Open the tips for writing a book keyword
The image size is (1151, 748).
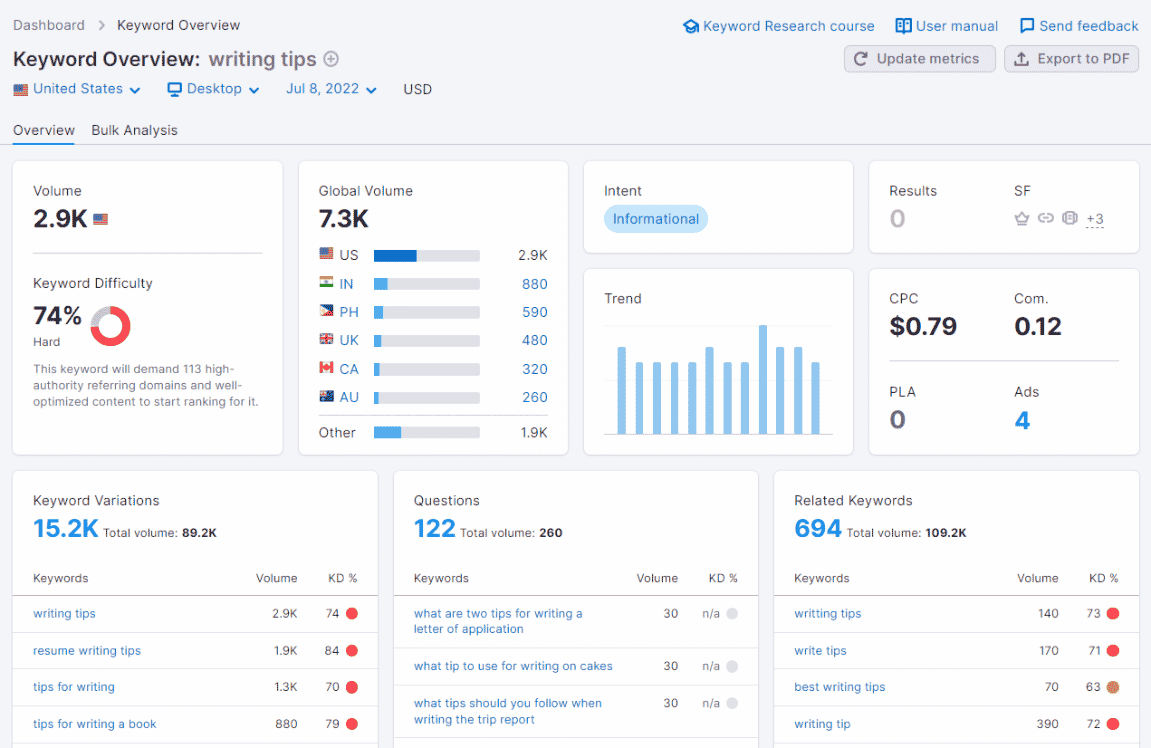[95, 724]
